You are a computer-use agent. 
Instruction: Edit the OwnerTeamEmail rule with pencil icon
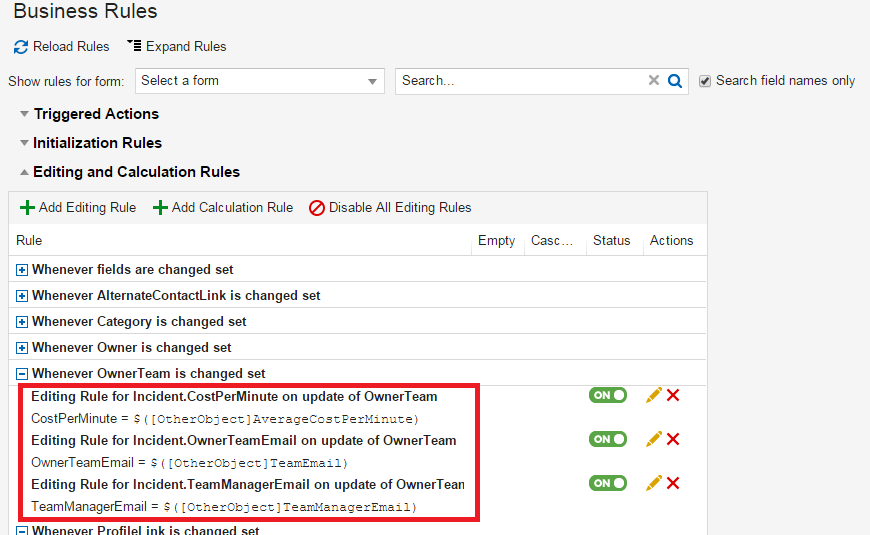click(x=654, y=439)
